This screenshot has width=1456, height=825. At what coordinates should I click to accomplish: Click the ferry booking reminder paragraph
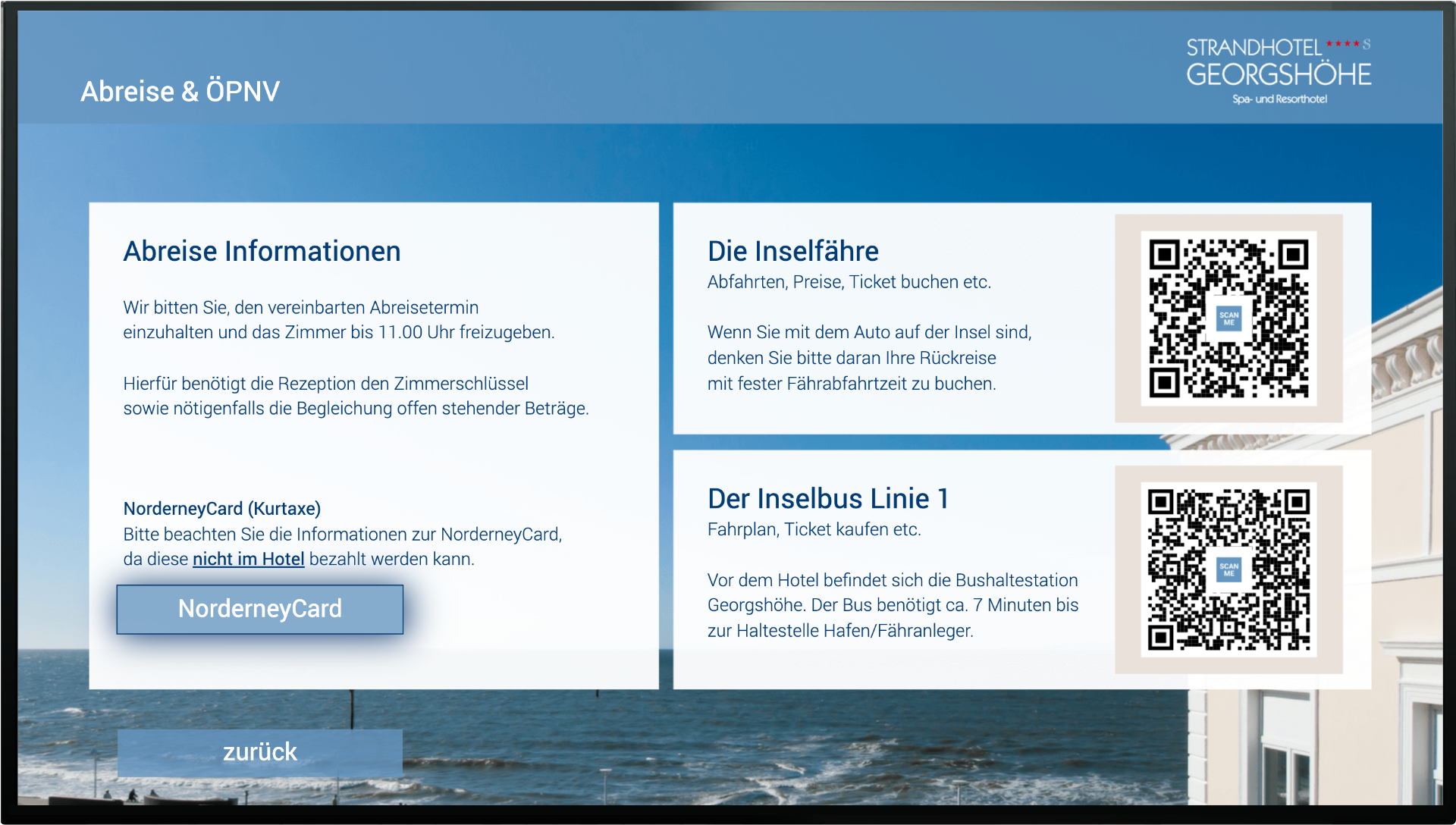(x=870, y=358)
